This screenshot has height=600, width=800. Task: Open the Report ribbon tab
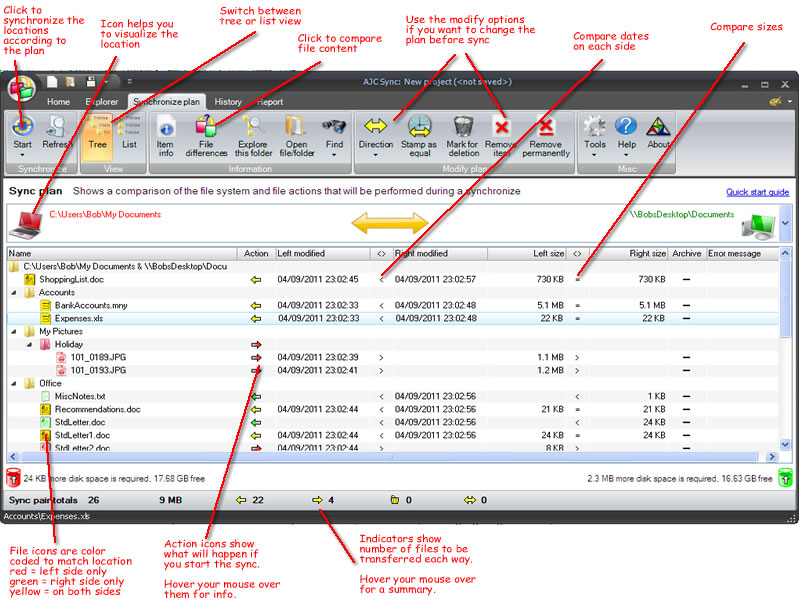click(269, 102)
